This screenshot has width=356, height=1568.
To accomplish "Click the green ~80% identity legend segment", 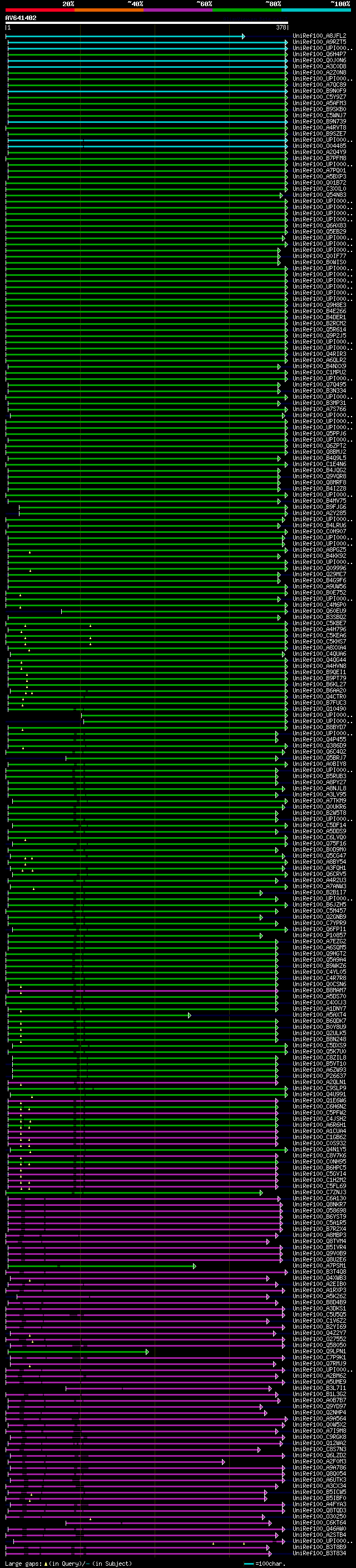I will point(247,10).
